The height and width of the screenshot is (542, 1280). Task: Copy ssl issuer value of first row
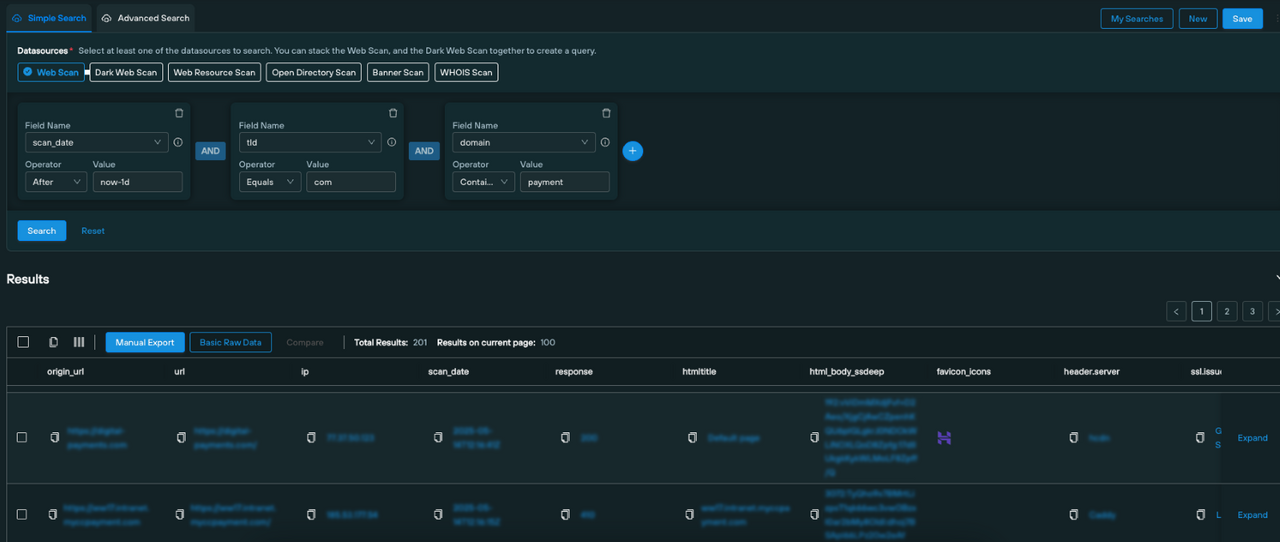click(1201, 437)
